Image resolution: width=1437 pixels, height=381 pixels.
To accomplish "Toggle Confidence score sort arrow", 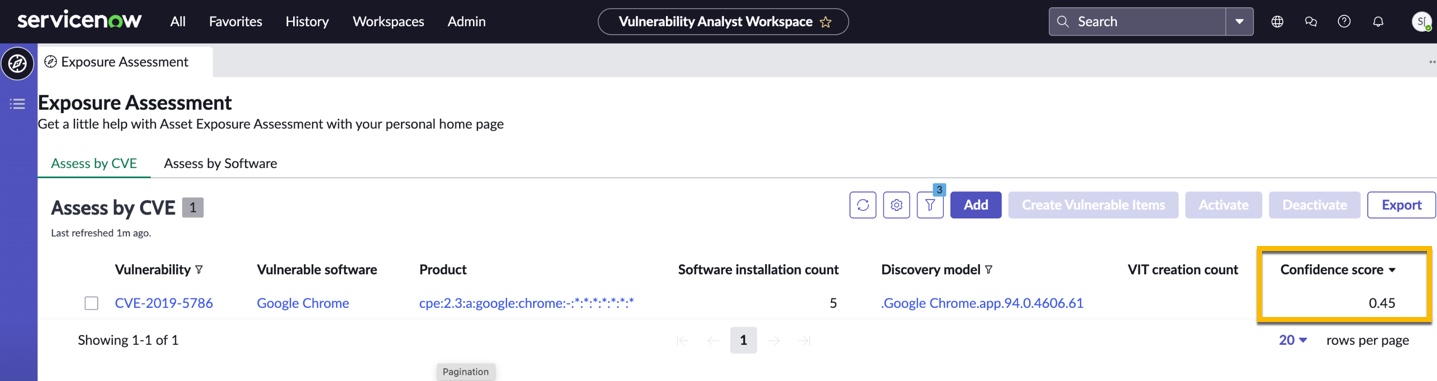I will [1392, 270].
